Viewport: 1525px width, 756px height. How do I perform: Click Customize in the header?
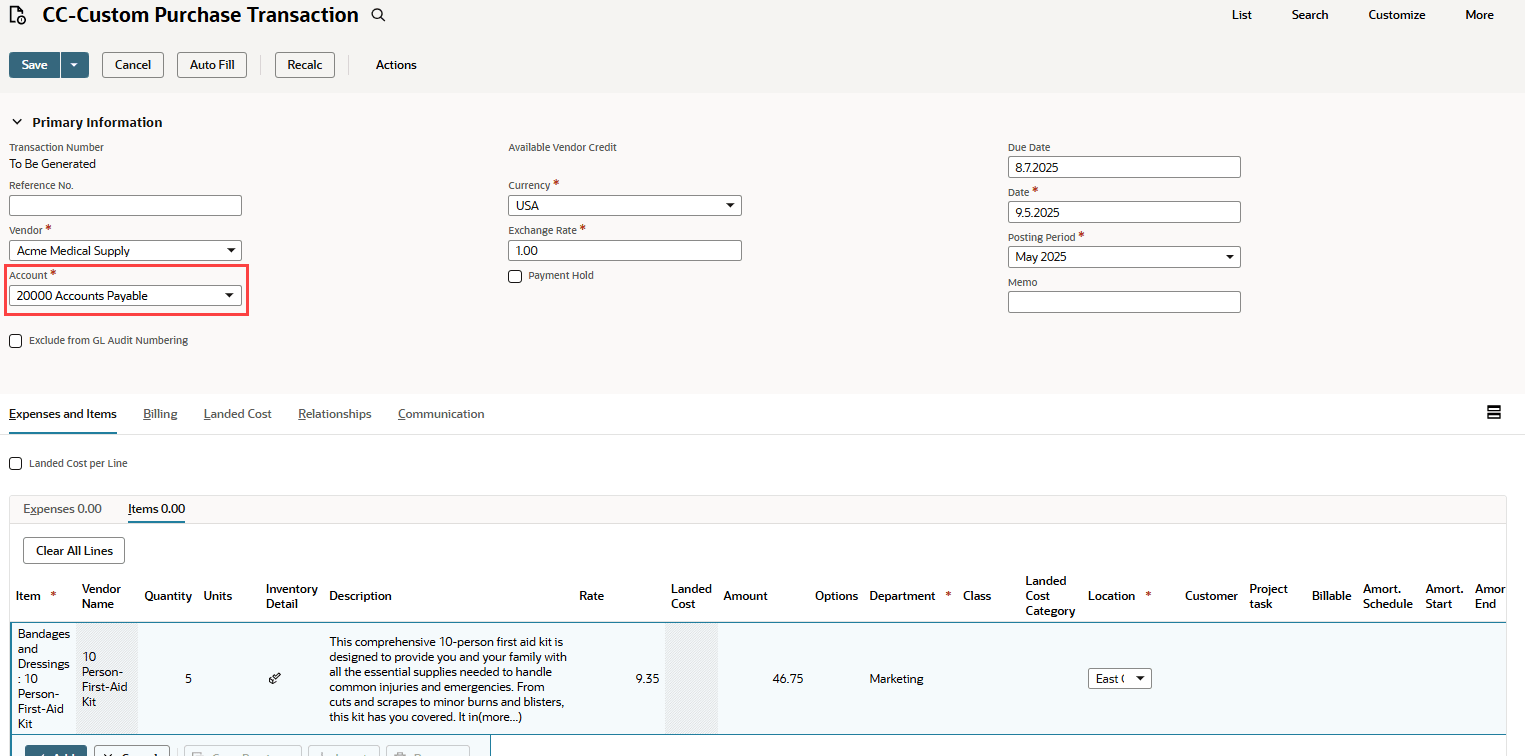tap(1397, 15)
